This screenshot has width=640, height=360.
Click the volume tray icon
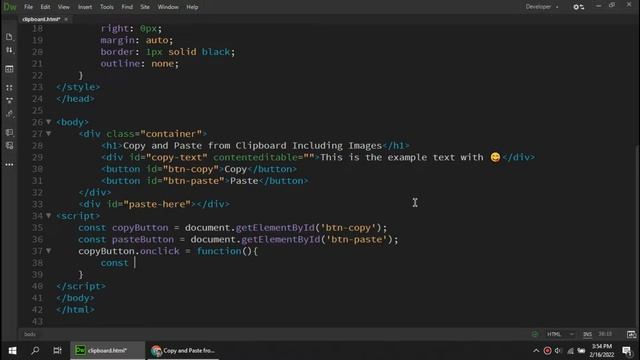point(558,351)
